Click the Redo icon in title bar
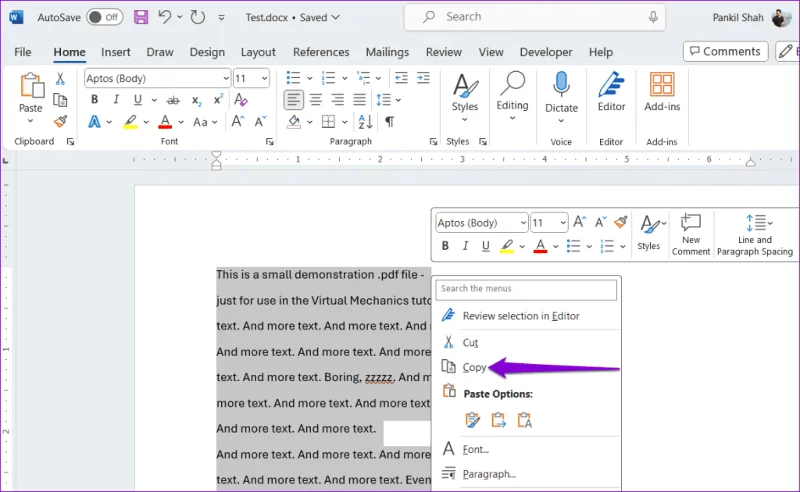This screenshot has height=492, width=800. click(x=197, y=17)
